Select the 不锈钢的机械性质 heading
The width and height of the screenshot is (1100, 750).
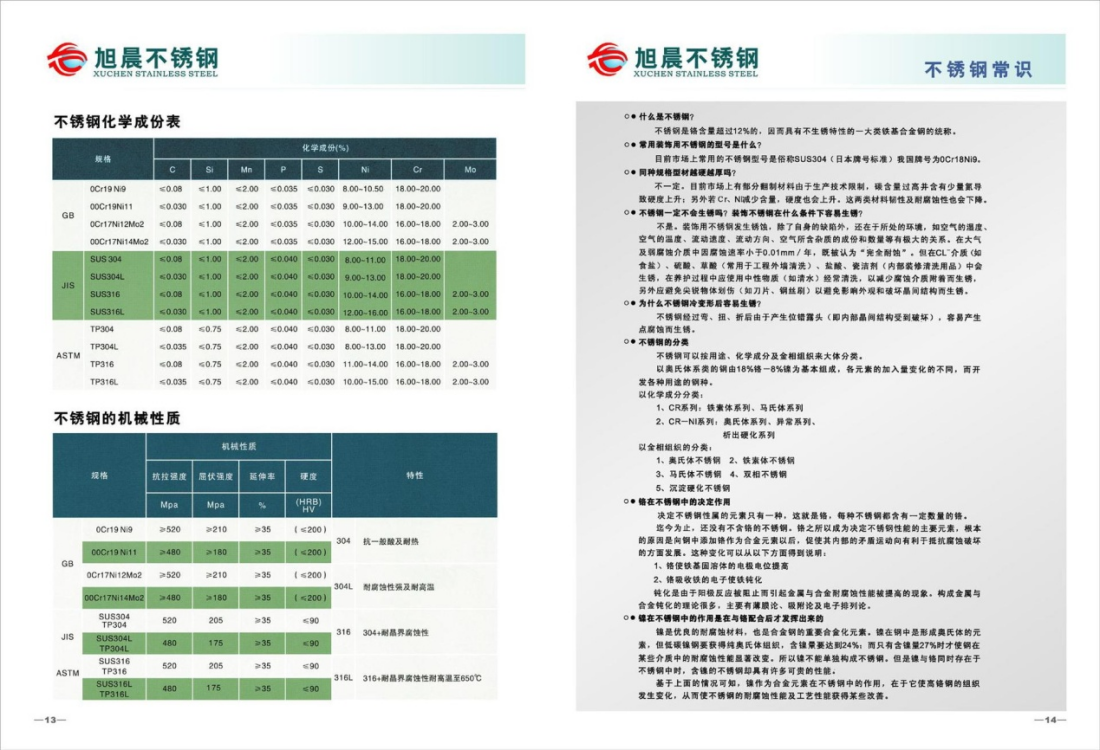(x=117, y=418)
